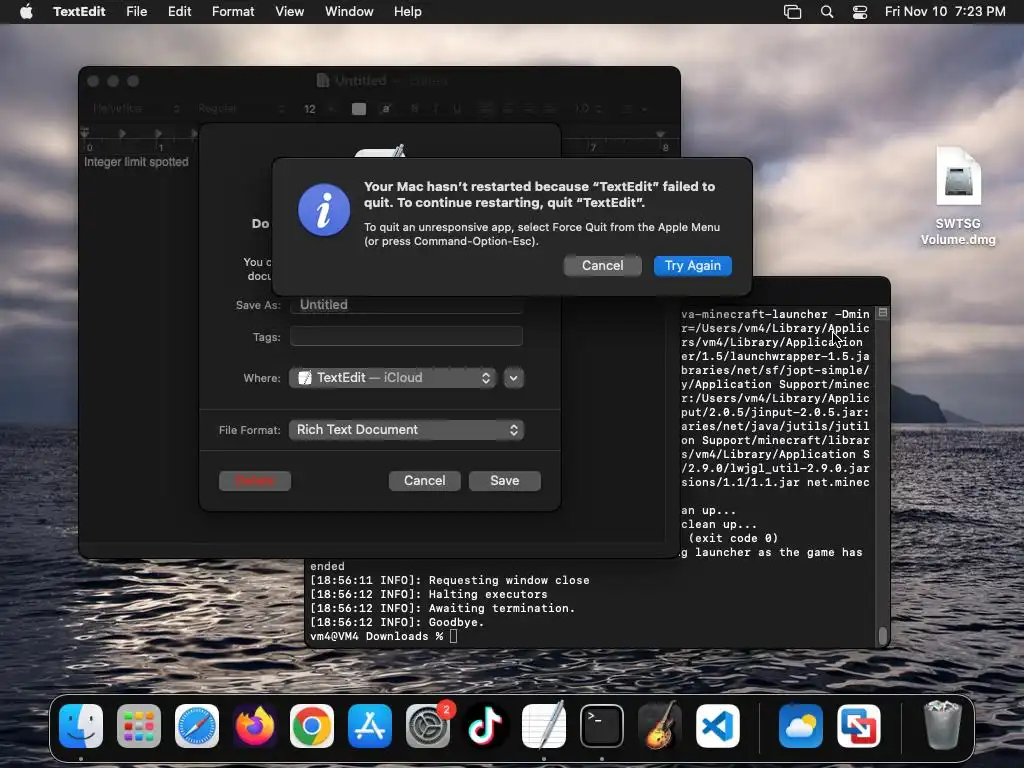1024x768 pixels.
Task: Select the SWTSG Volume.dmg desktop file
Action: tap(958, 197)
